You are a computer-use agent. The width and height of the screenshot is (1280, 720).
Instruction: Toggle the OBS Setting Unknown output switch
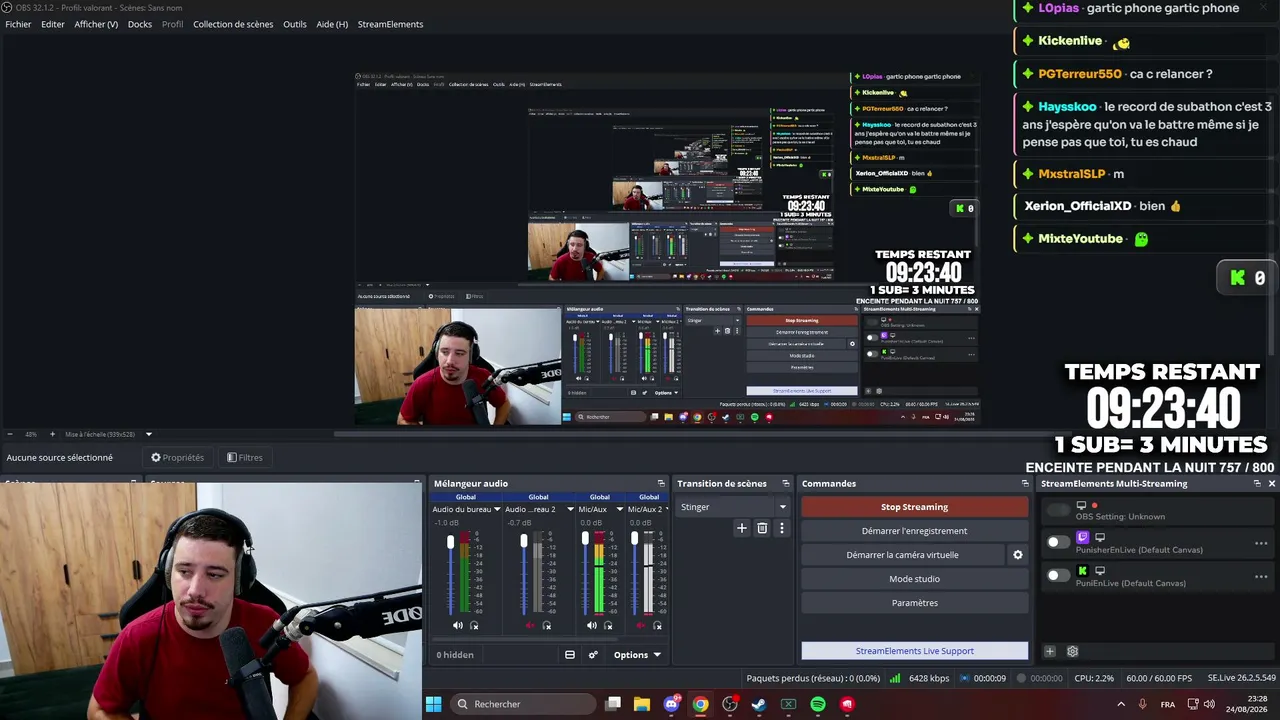coord(1058,510)
